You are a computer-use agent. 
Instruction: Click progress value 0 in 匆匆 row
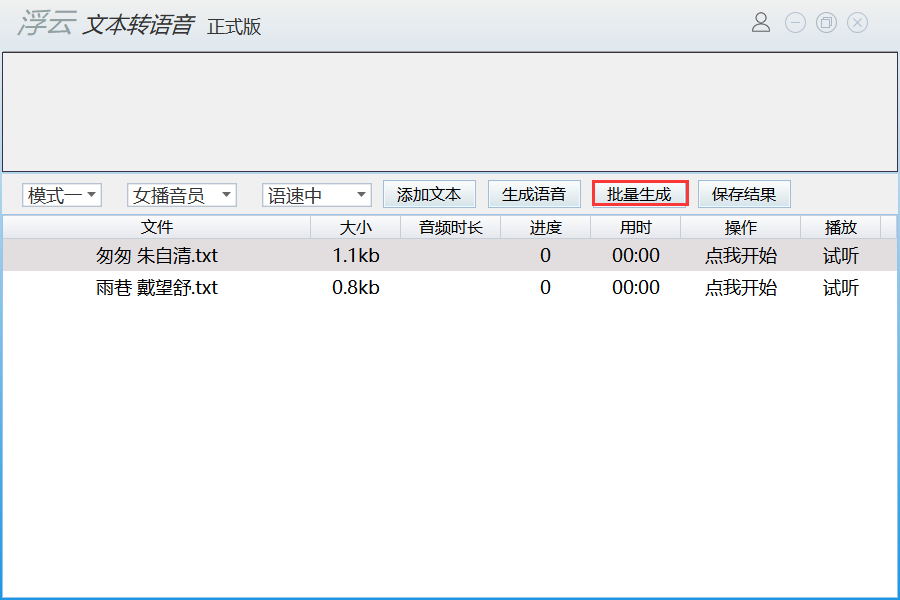(x=545, y=256)
